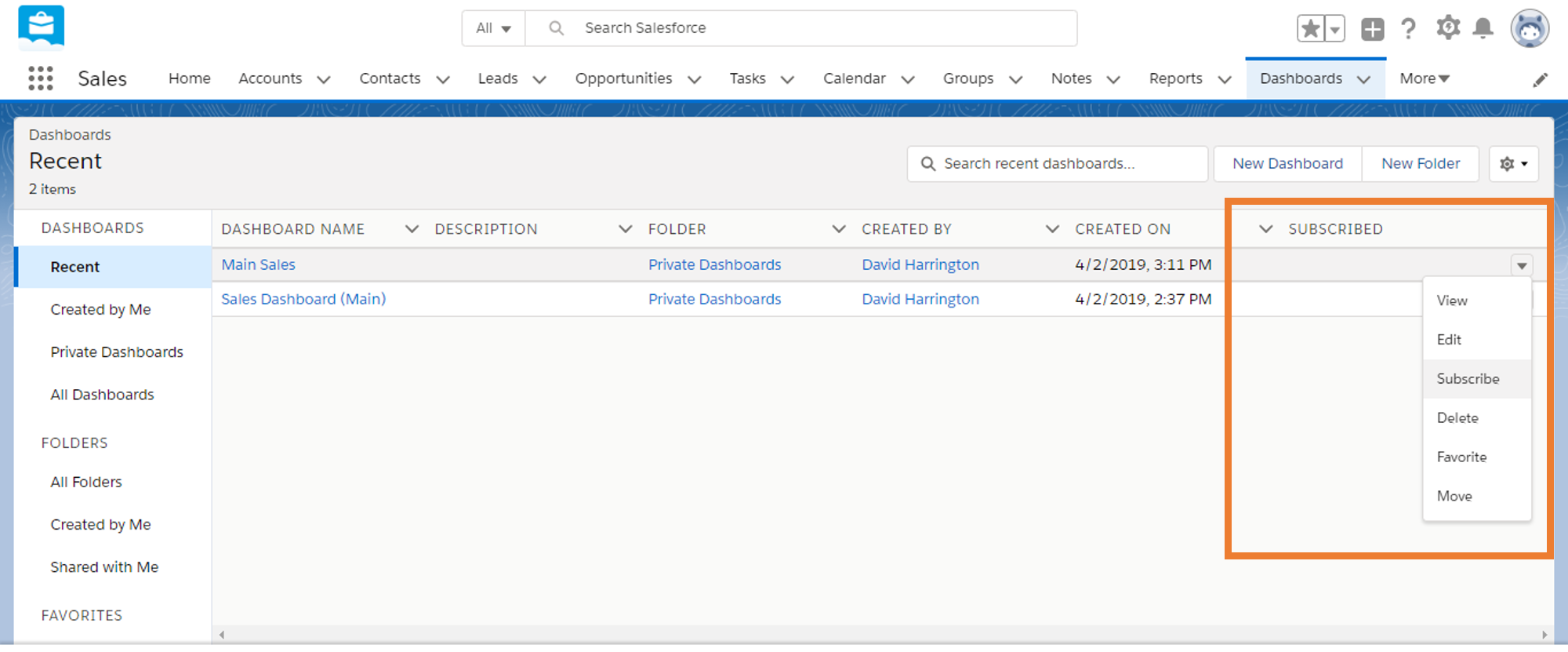The width and height of the screenshot is (1568, 652).
Task: Choose Favorite from the row menu
Action: pos(1477,457)
